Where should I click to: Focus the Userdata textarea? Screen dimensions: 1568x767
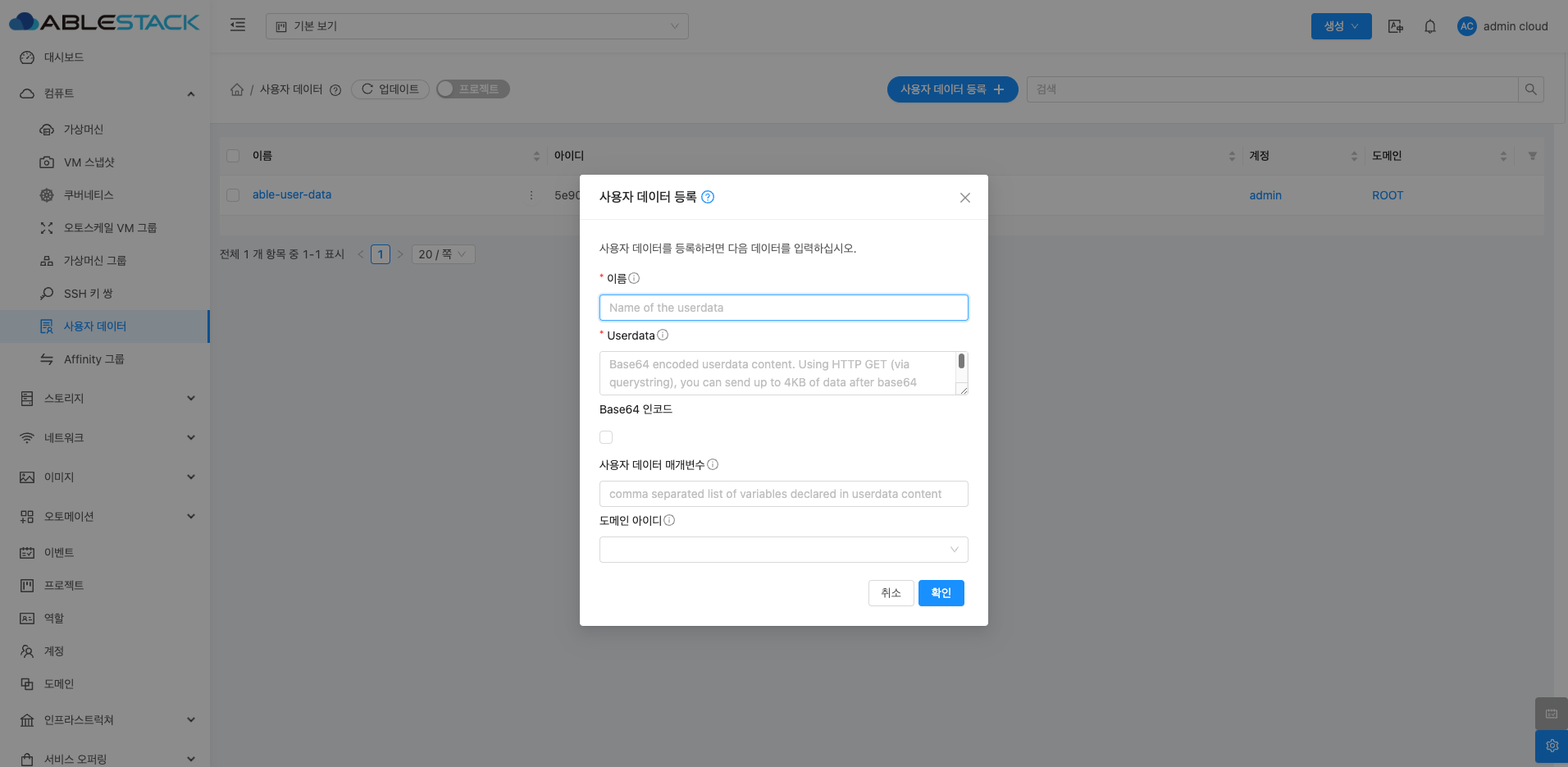pyautogui.click(x=783, y=373)
